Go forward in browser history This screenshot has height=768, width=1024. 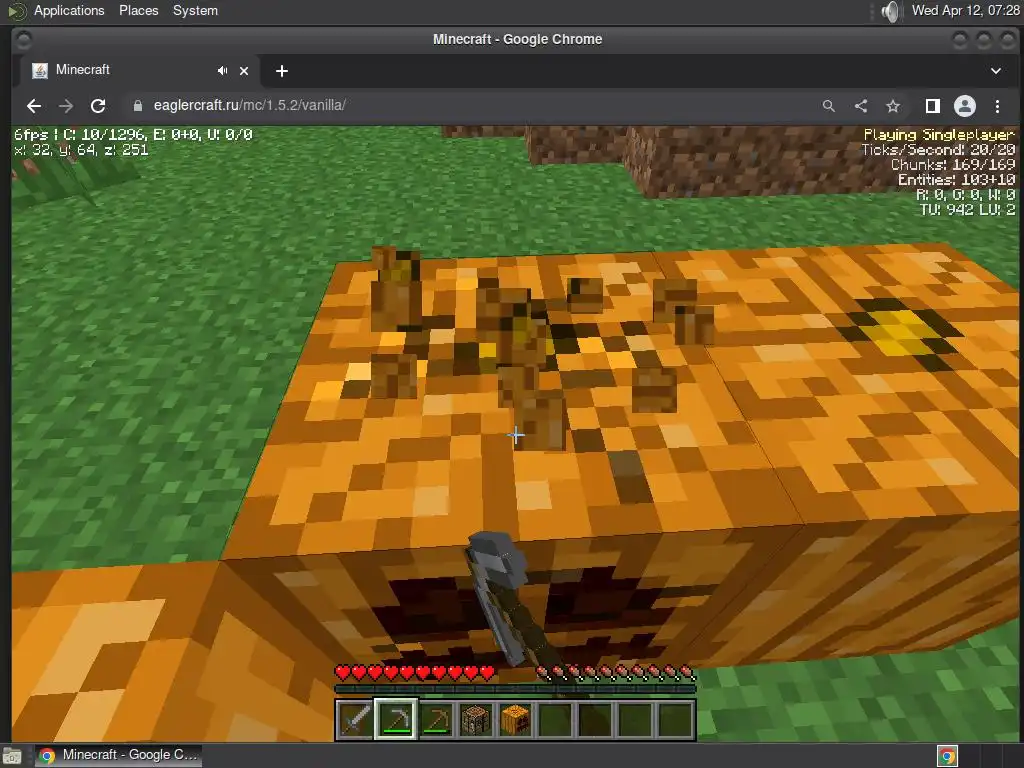pos(66,106)
